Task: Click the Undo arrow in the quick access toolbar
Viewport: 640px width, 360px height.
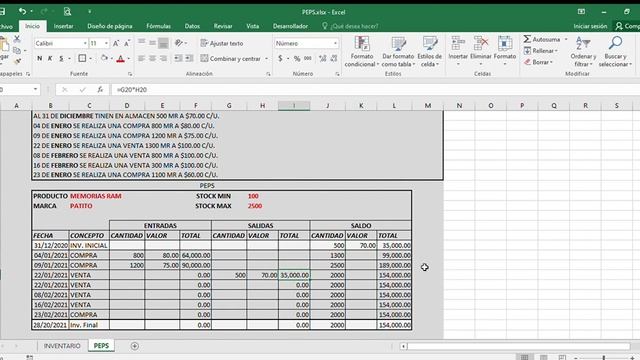Action: point(22,11)
